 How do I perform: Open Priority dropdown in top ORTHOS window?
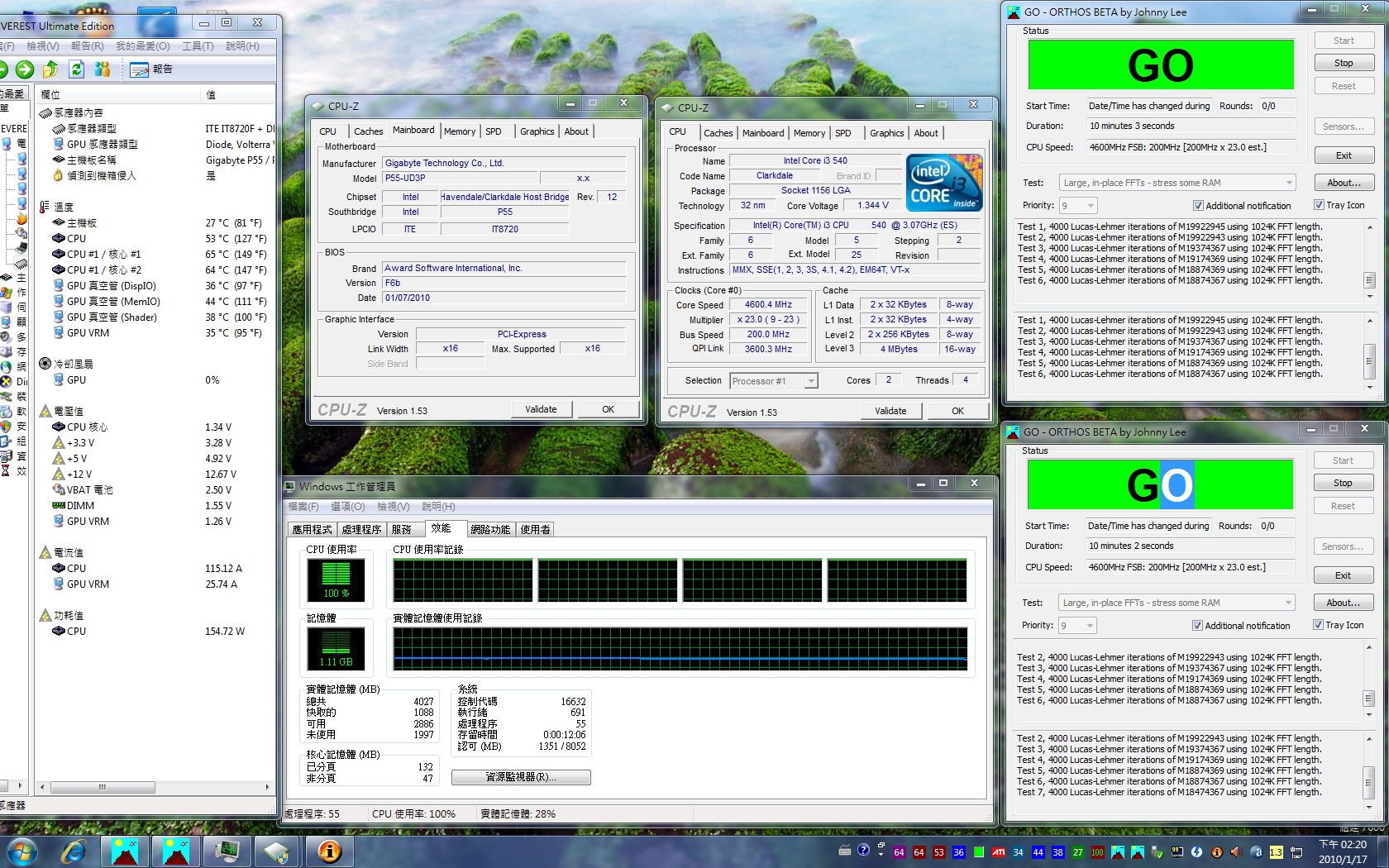click(x=1078, y=205)
